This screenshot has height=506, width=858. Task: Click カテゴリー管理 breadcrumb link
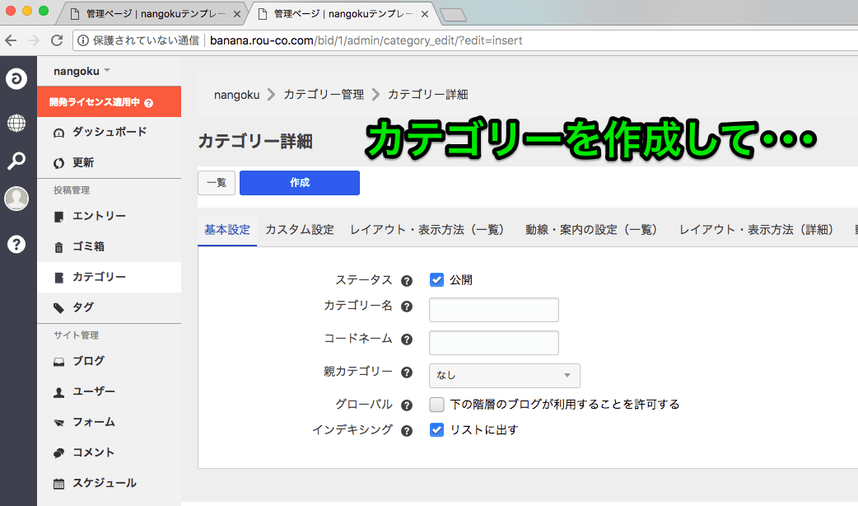click(323, 95)
